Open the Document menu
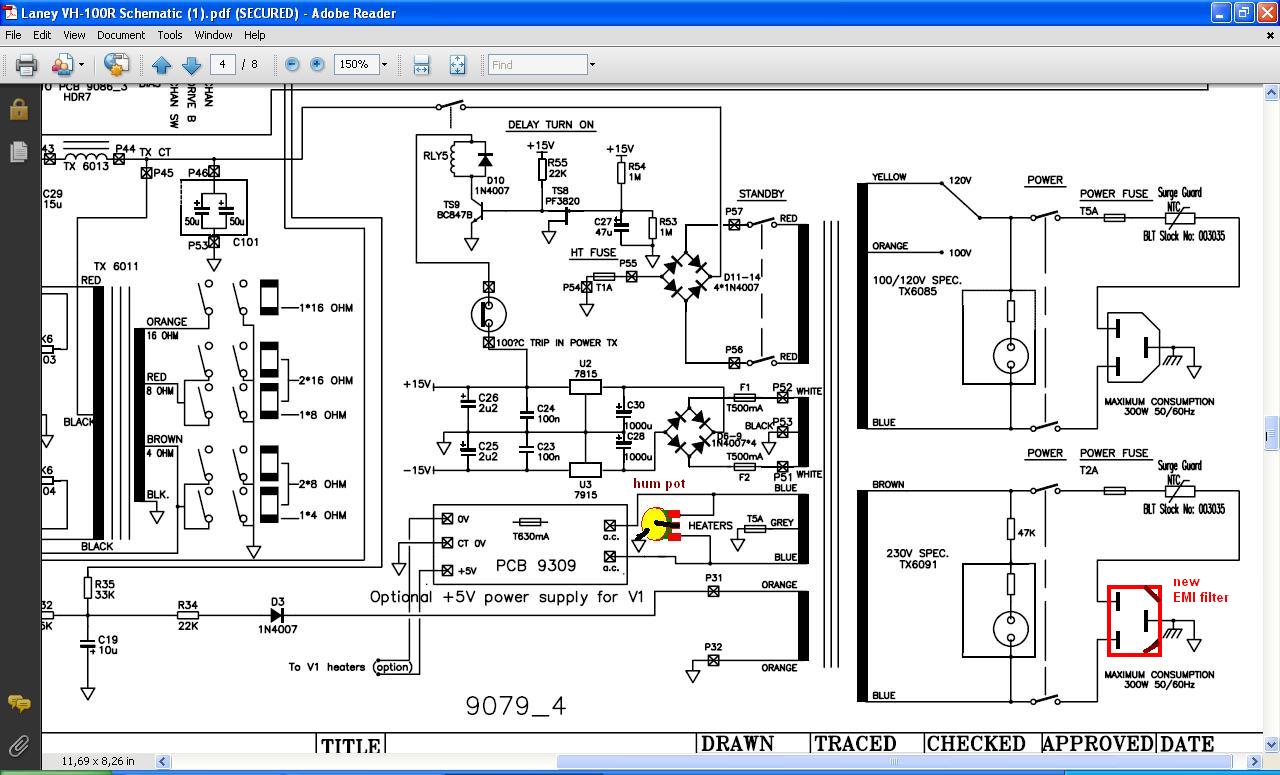The image size is (1280, 775). pos(121,35)
